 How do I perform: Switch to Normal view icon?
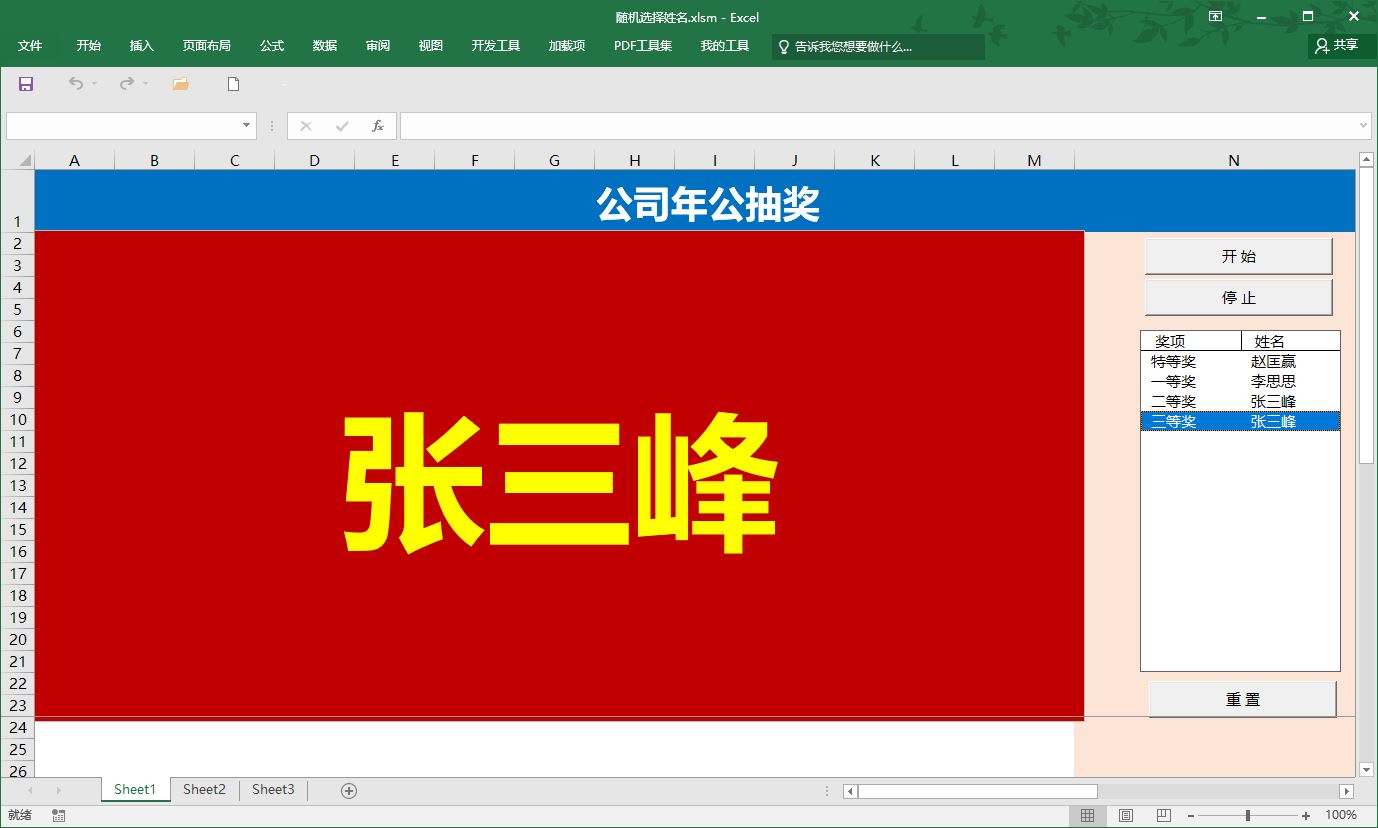coord(1088,816)
